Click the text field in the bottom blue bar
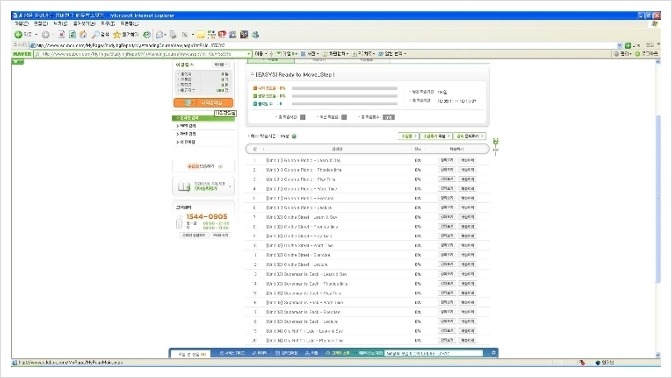 coord(434,353)
